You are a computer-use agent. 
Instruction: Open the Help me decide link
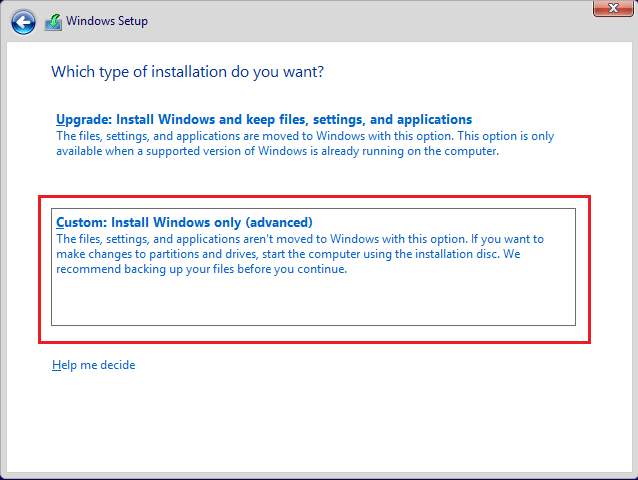tap(94, 365)
